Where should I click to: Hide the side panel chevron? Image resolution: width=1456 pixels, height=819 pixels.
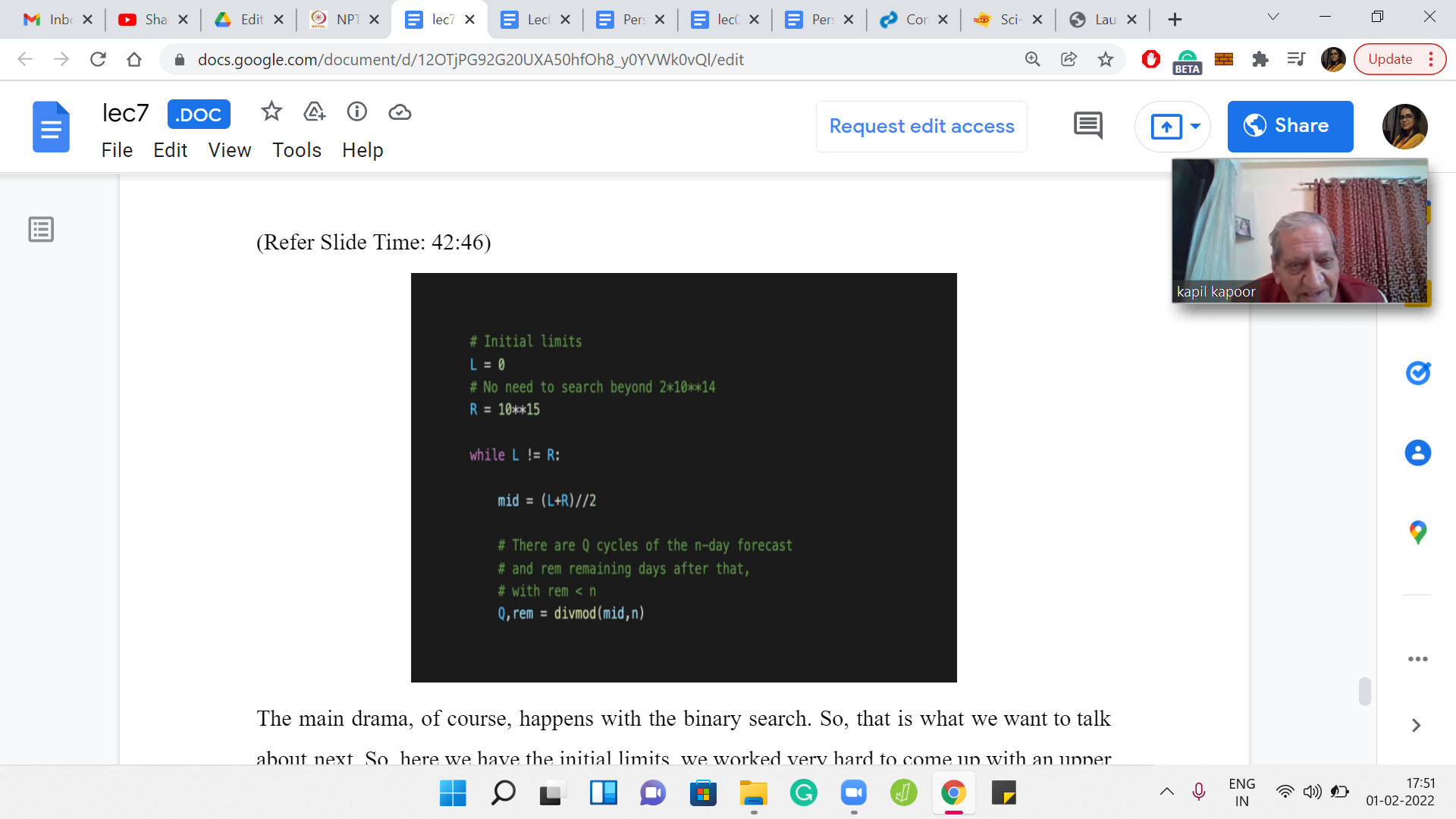[1416, 726]
